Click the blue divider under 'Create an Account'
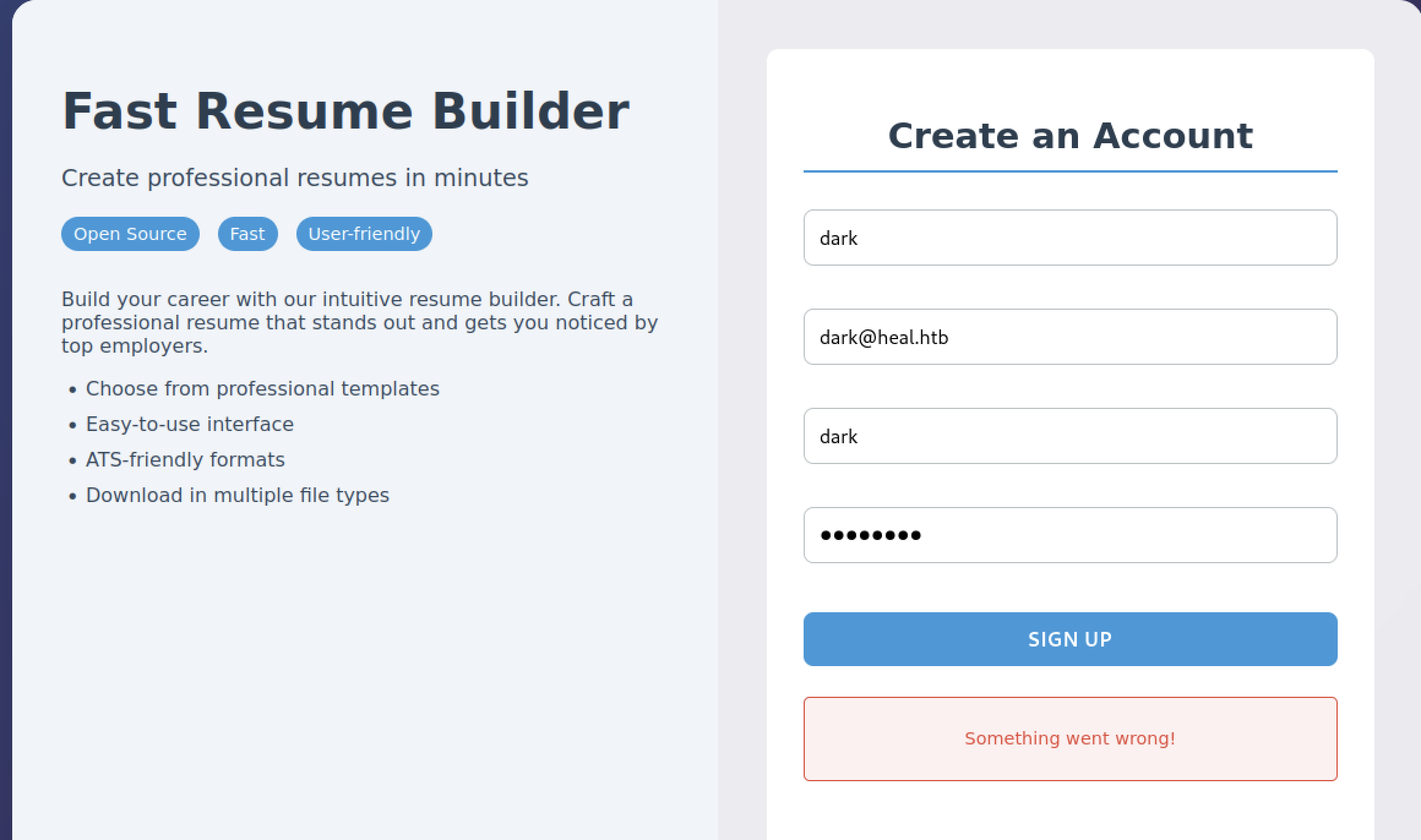The height and width of the screenshot is (840, 1421). (x=1069, y=171)
